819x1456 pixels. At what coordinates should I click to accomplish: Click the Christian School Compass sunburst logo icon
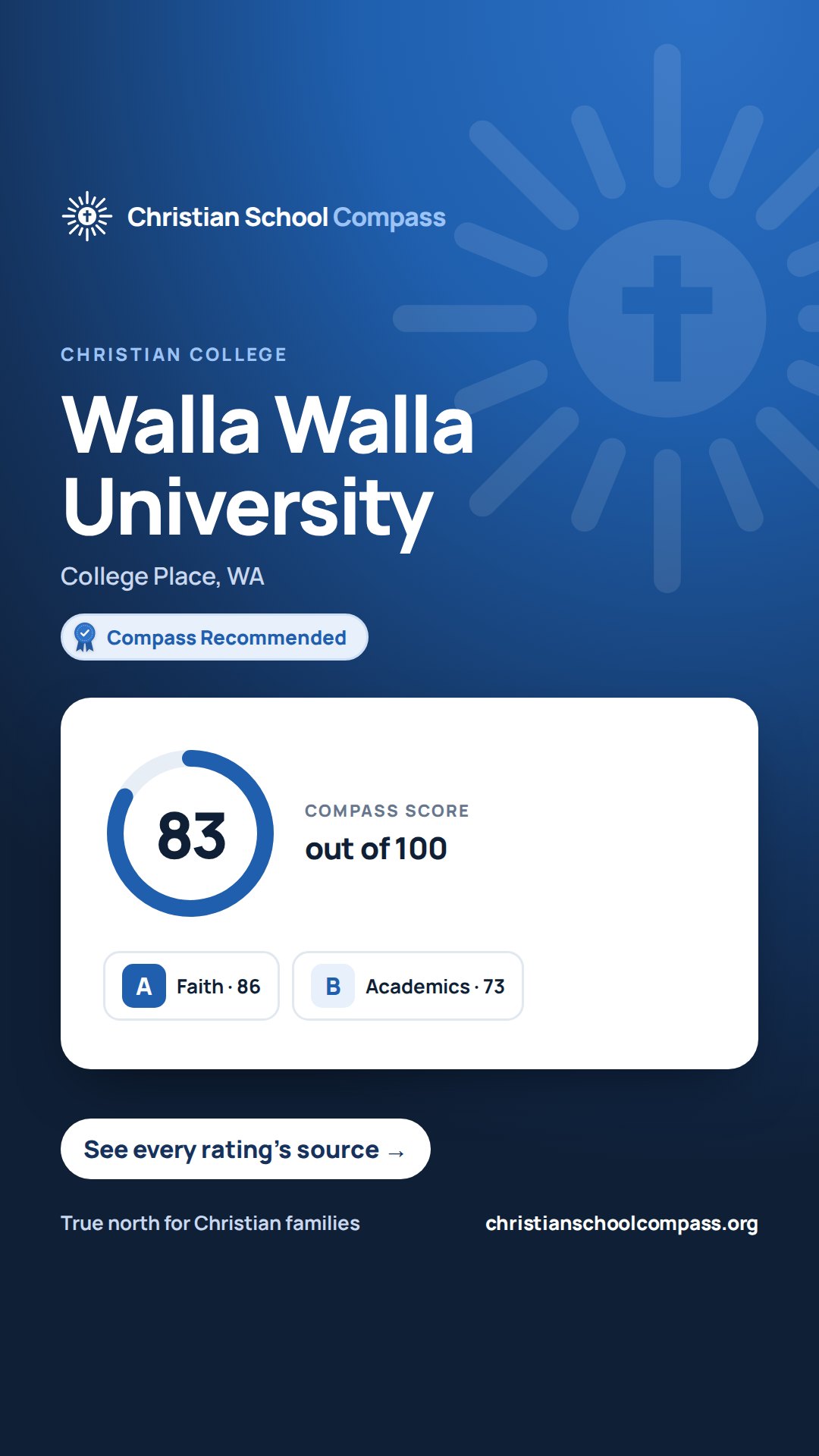coord(87,216)
